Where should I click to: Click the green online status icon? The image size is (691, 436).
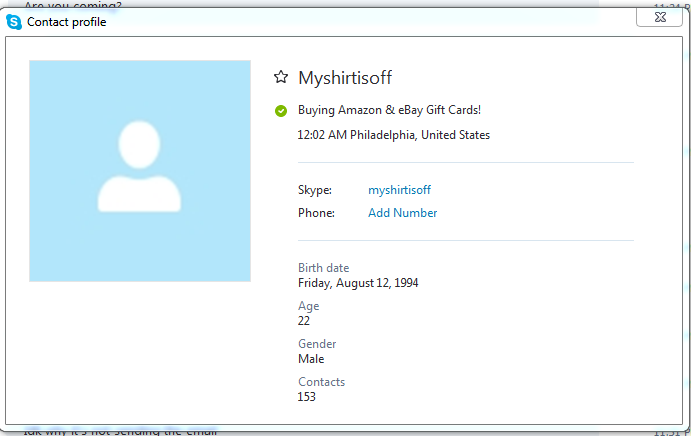click(281, 111)
